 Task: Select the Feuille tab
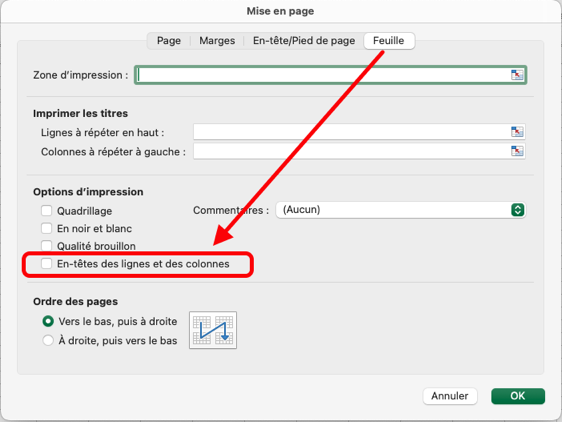[389, 41]
